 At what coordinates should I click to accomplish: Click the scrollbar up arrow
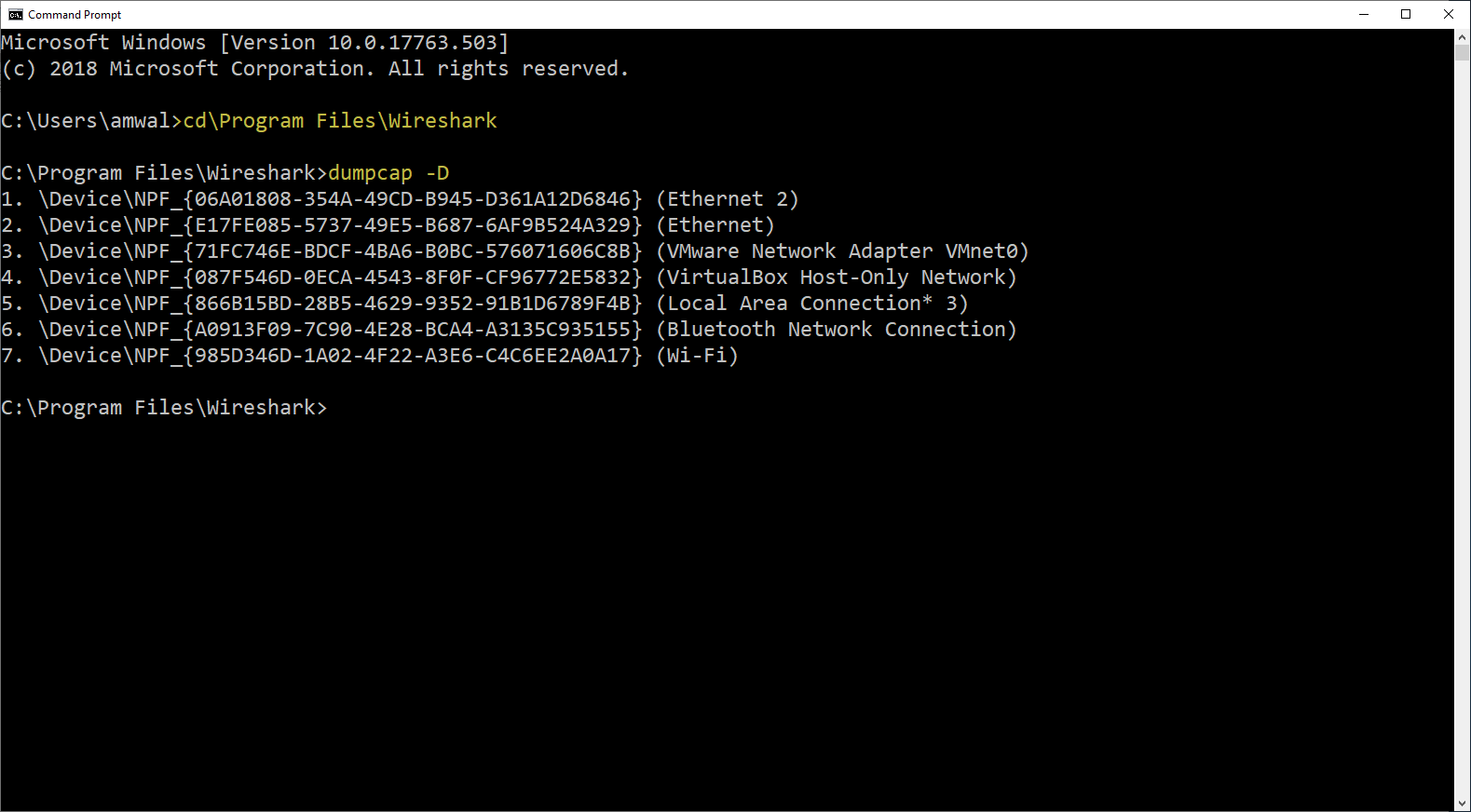tap(1462, 36)
